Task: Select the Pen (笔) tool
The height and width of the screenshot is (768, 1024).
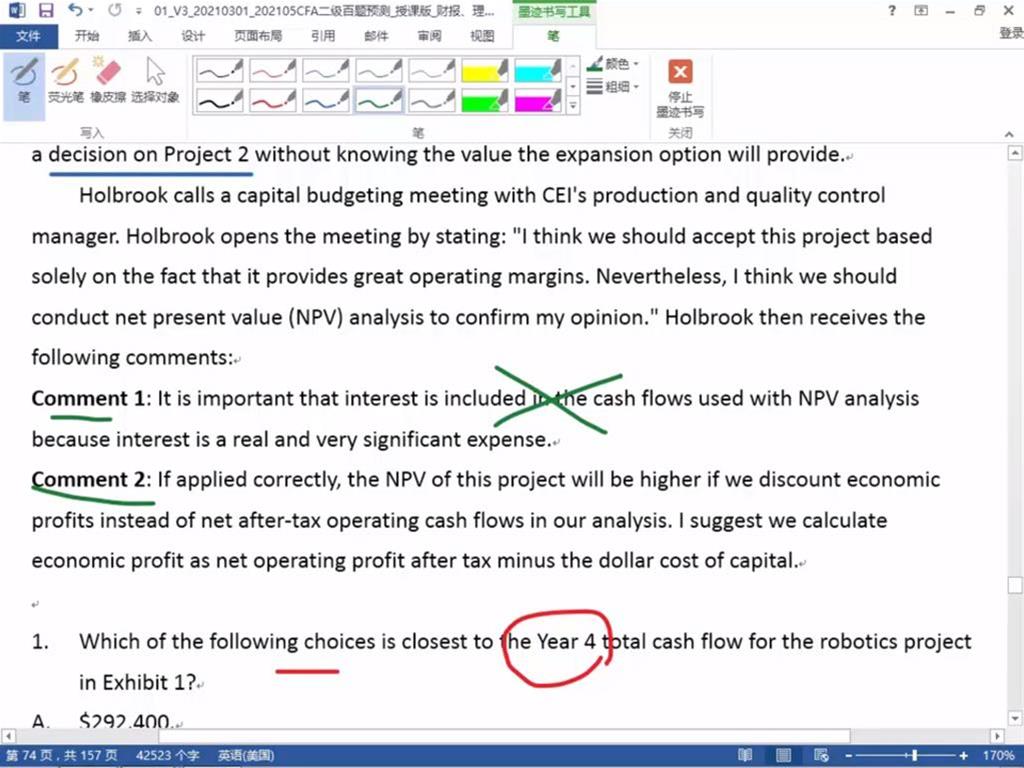Action: (23, 80)
